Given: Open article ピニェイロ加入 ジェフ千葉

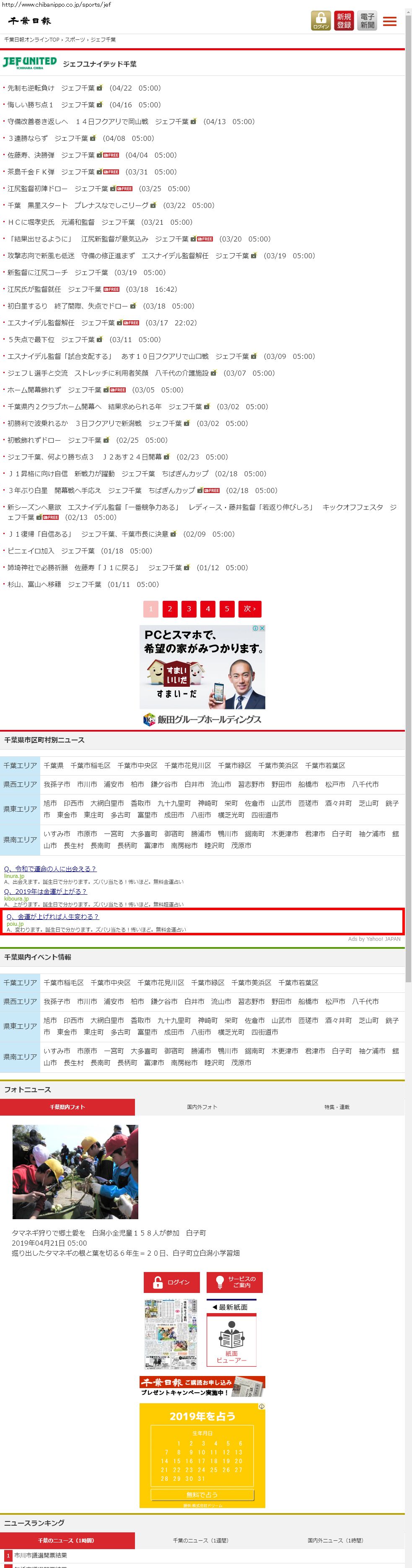Looking at the screenshot, I should tap(51, 551).
